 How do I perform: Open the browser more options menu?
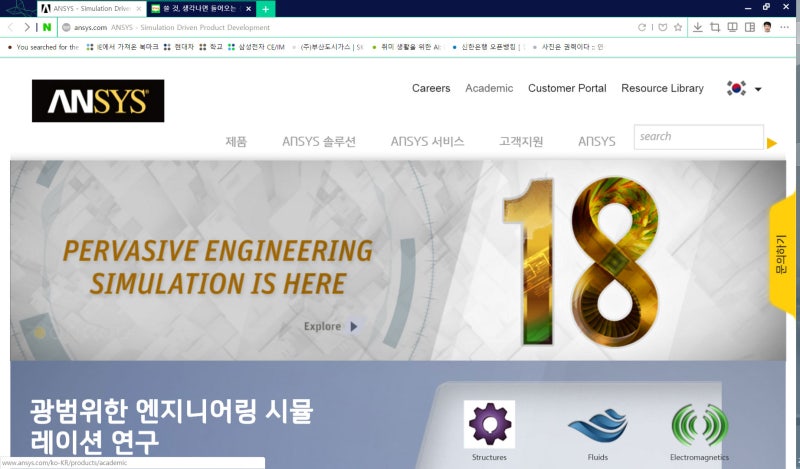click(784, 28)
